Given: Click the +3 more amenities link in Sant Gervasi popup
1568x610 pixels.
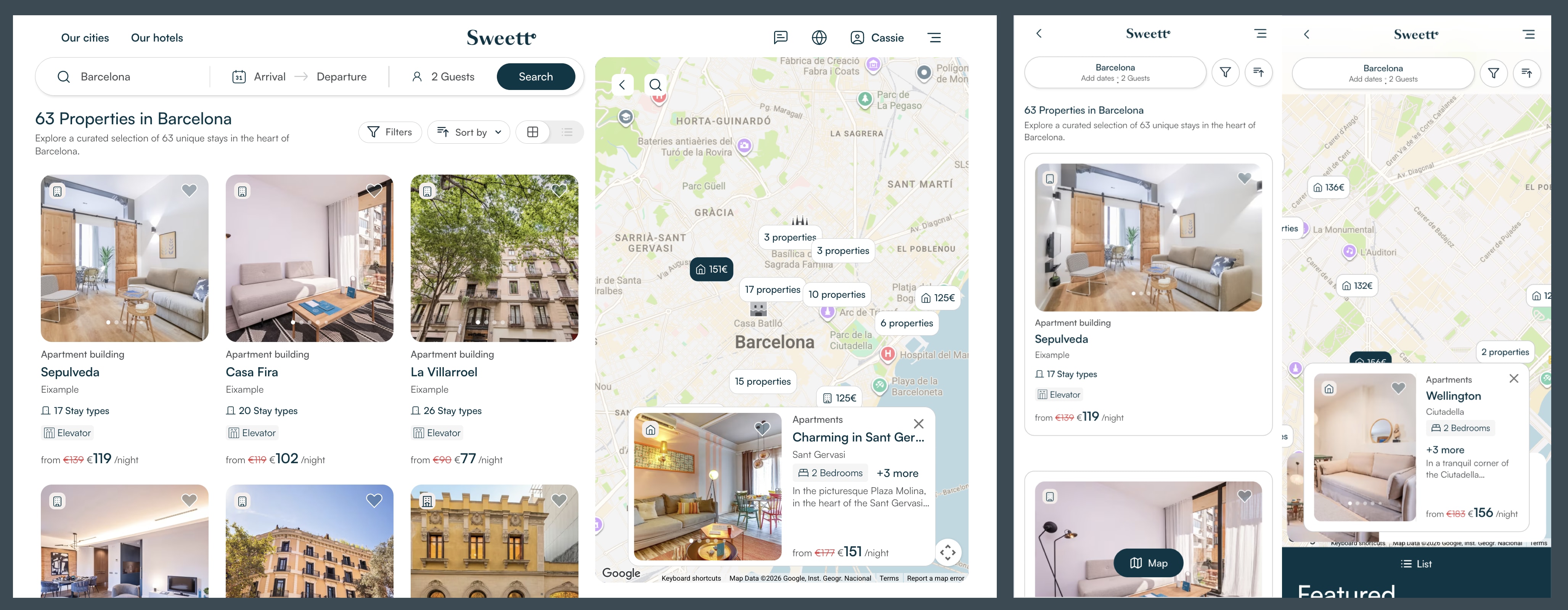Looking at the screenshot, I should (x=897, y=473).
